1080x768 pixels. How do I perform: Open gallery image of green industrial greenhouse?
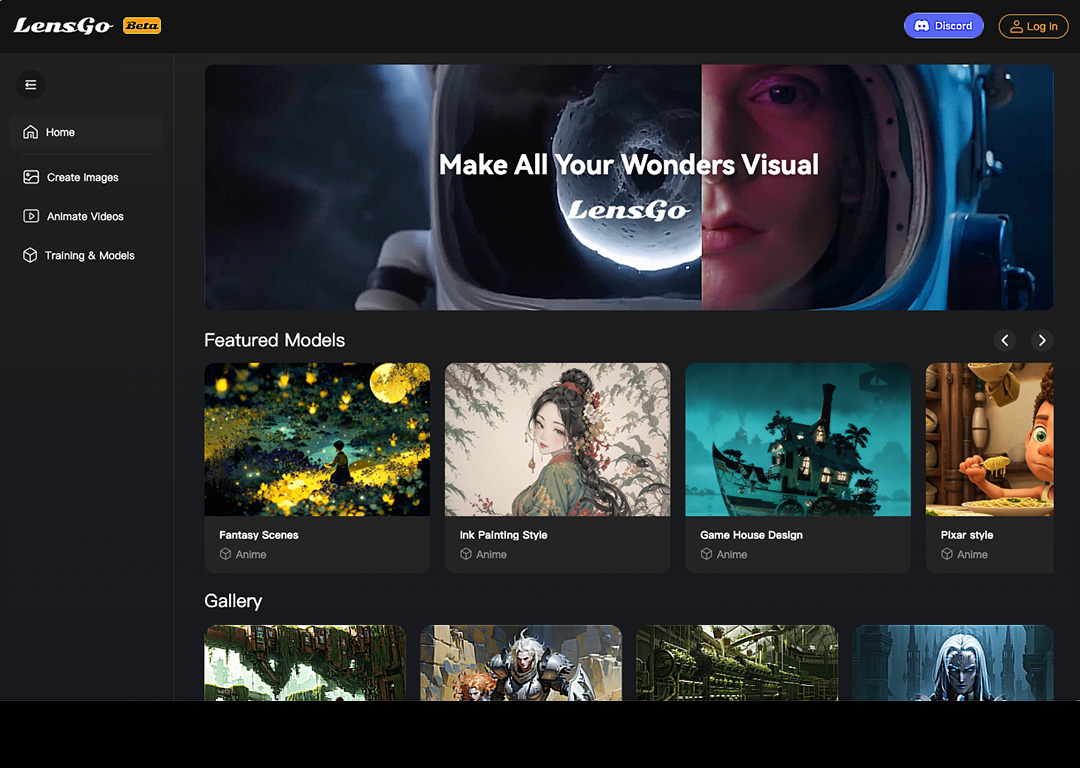[737, 663]
